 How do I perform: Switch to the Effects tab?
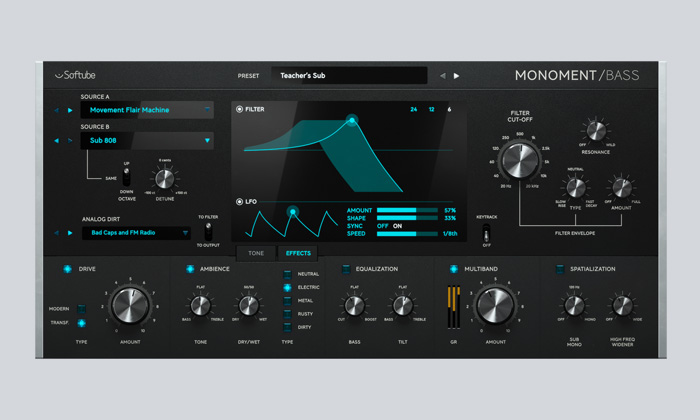coord(298,253)
